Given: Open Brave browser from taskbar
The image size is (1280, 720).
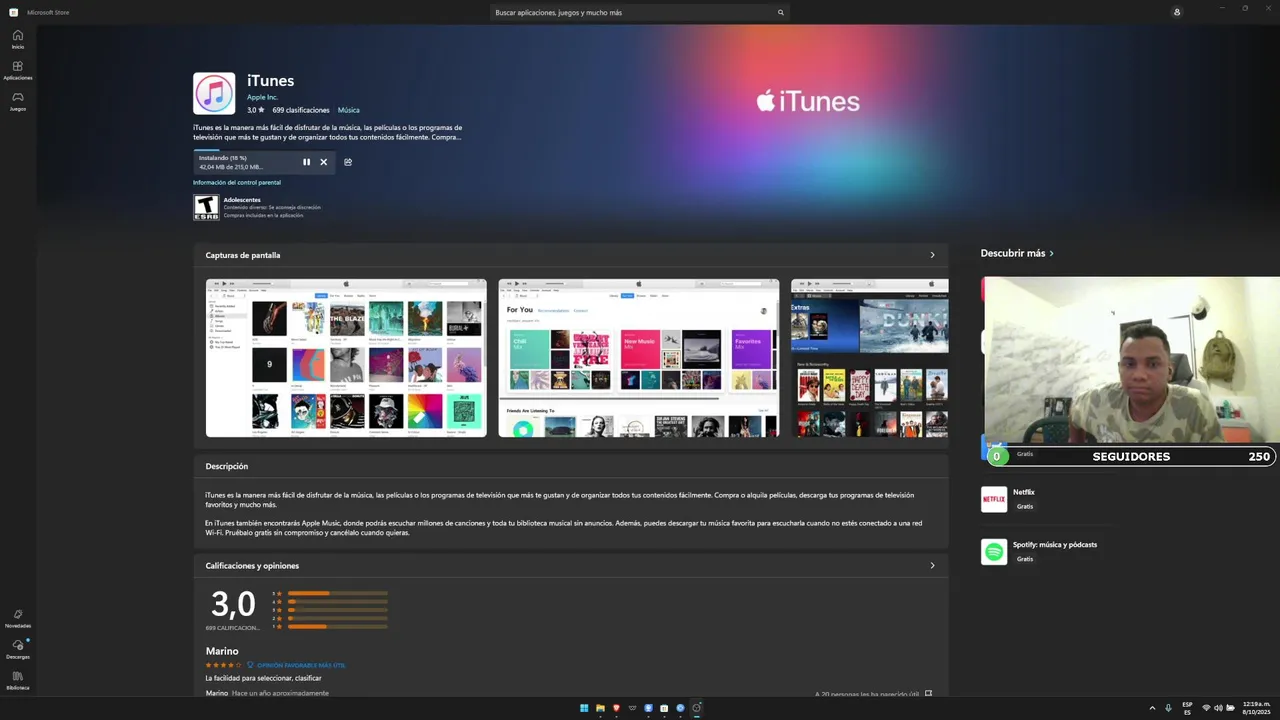Looking at the screenshot, I should [616, 708].
